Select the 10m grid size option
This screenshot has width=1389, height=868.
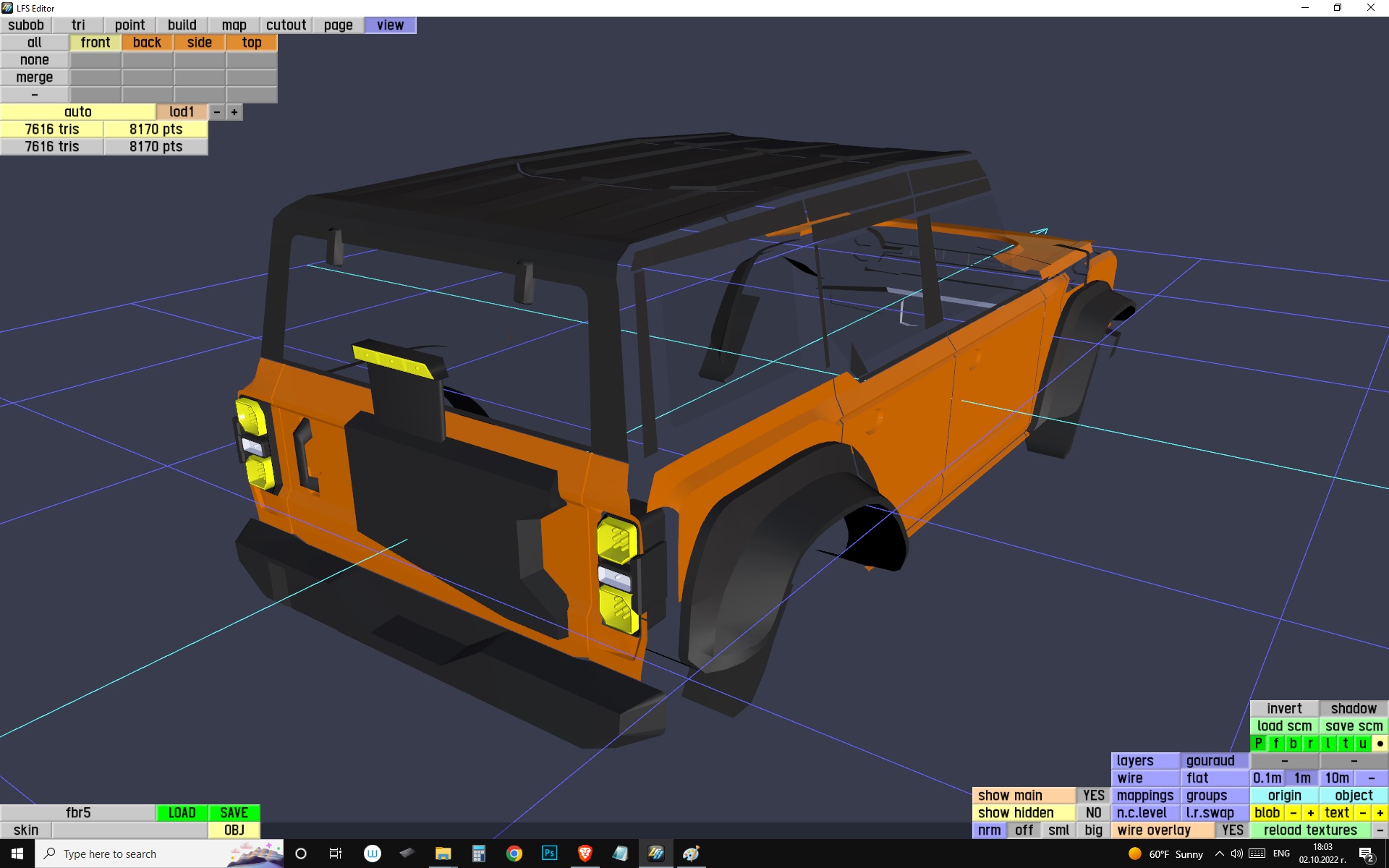(1336, 778)
